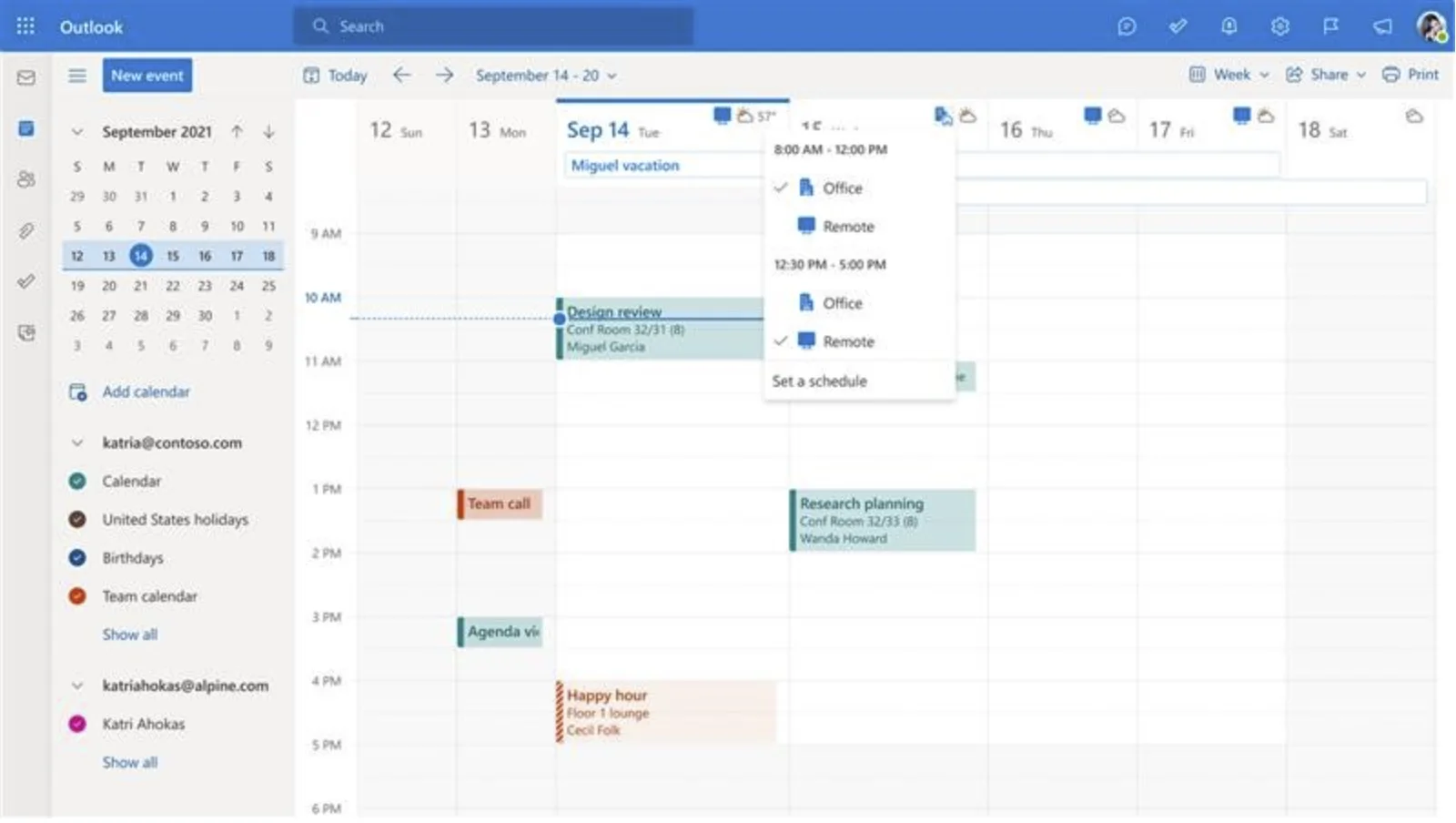The width and height of the screenshot is (1456, 823).
Task: Open the Week view dropdown
Action: pos(1228,75)
